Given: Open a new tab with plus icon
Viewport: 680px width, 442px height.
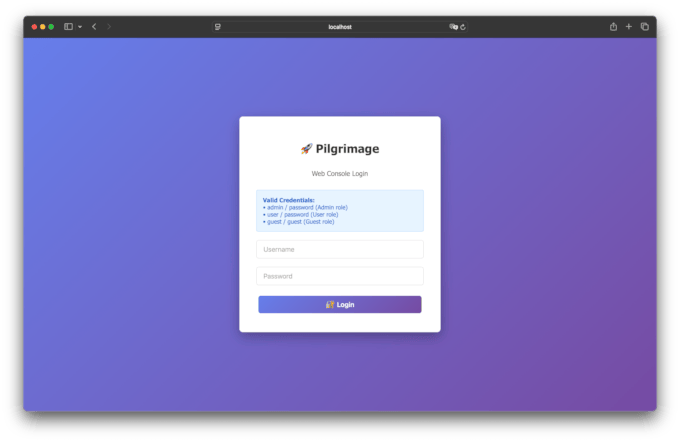Looking at the screenshot, I should coord(629,27).
